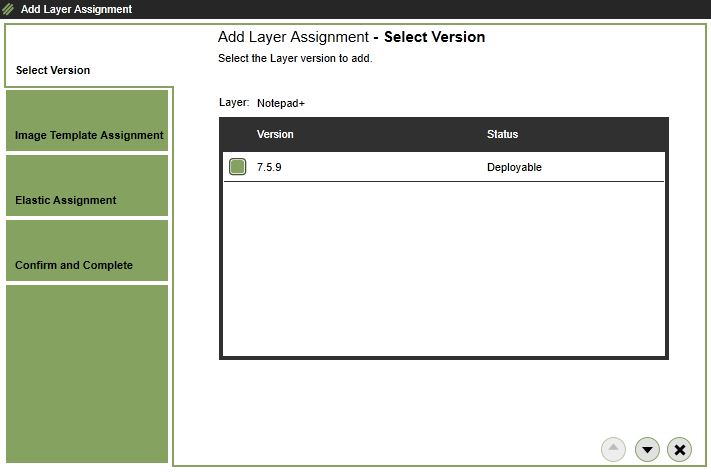The width and height of the screenshot is (711, 472).
Task: Sort by the Status column header
Action: pos(502,134)
